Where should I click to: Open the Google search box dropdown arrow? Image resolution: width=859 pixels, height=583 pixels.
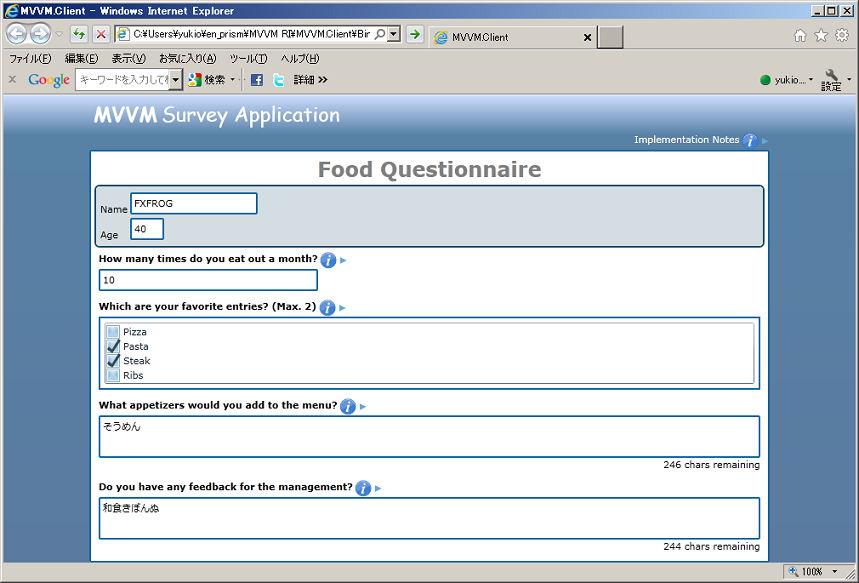tap(176, 80)
